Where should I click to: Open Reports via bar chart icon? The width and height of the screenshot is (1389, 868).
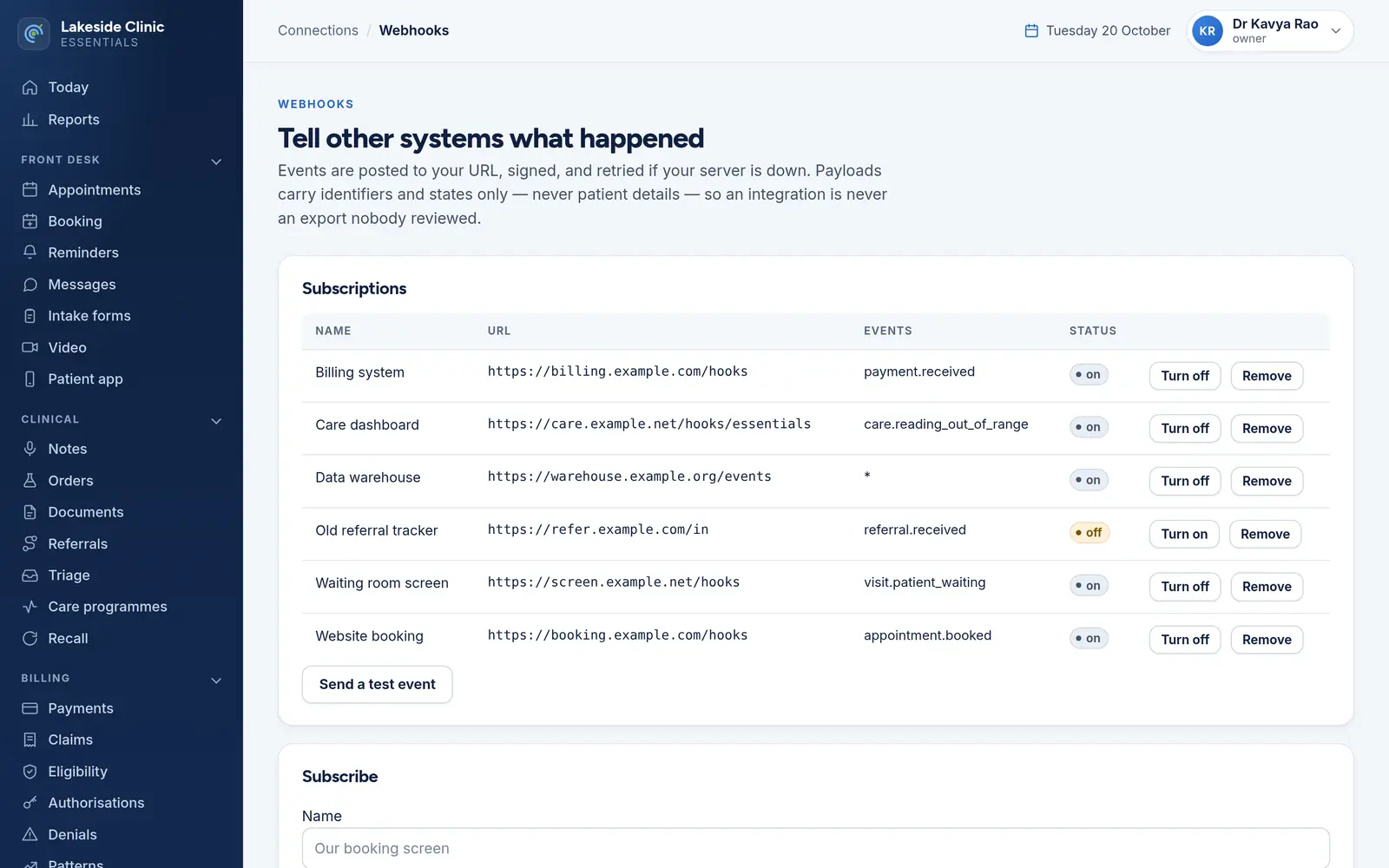pyautogui.click(x=30, y=120)
